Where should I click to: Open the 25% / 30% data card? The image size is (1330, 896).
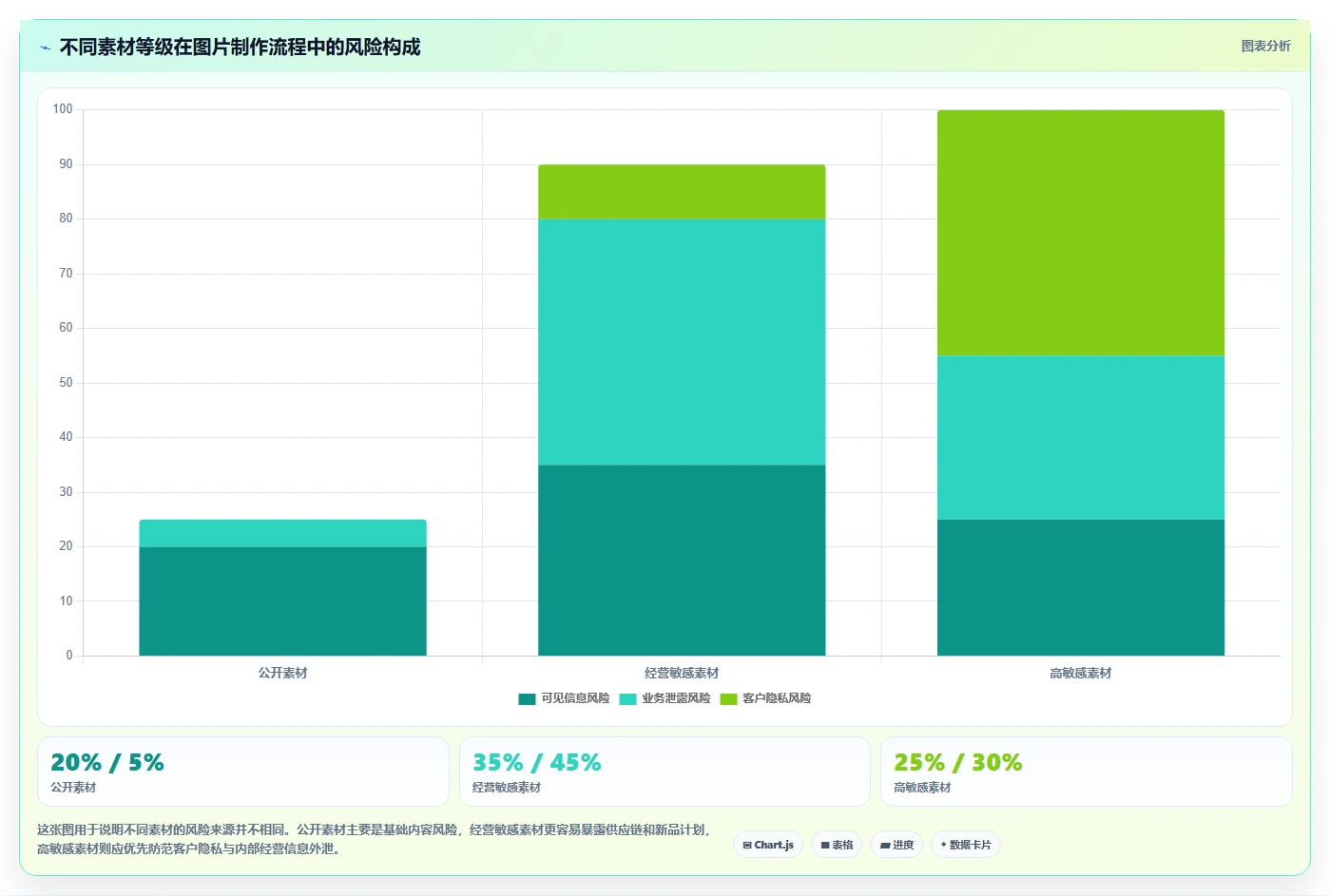[1086, 772]
